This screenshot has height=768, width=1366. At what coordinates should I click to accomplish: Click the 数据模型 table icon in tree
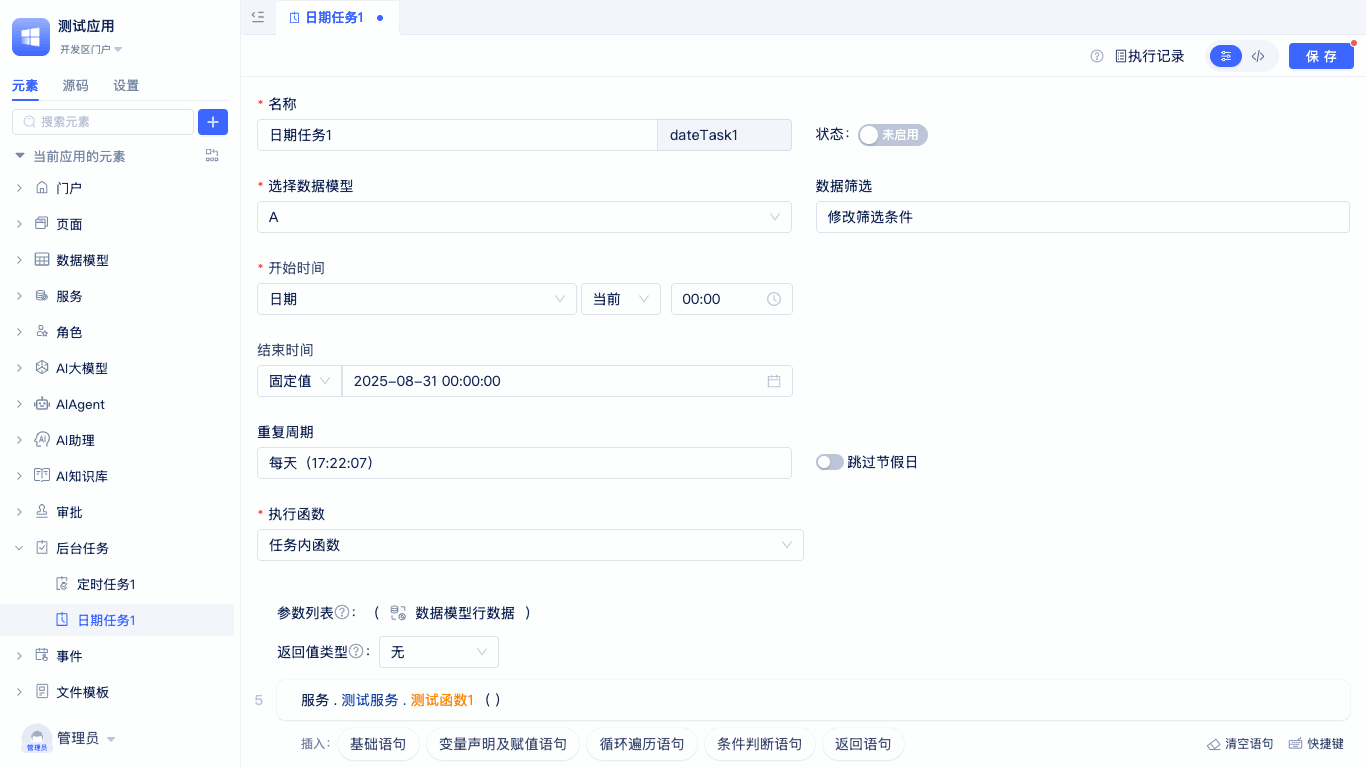(x=42, y=259)
